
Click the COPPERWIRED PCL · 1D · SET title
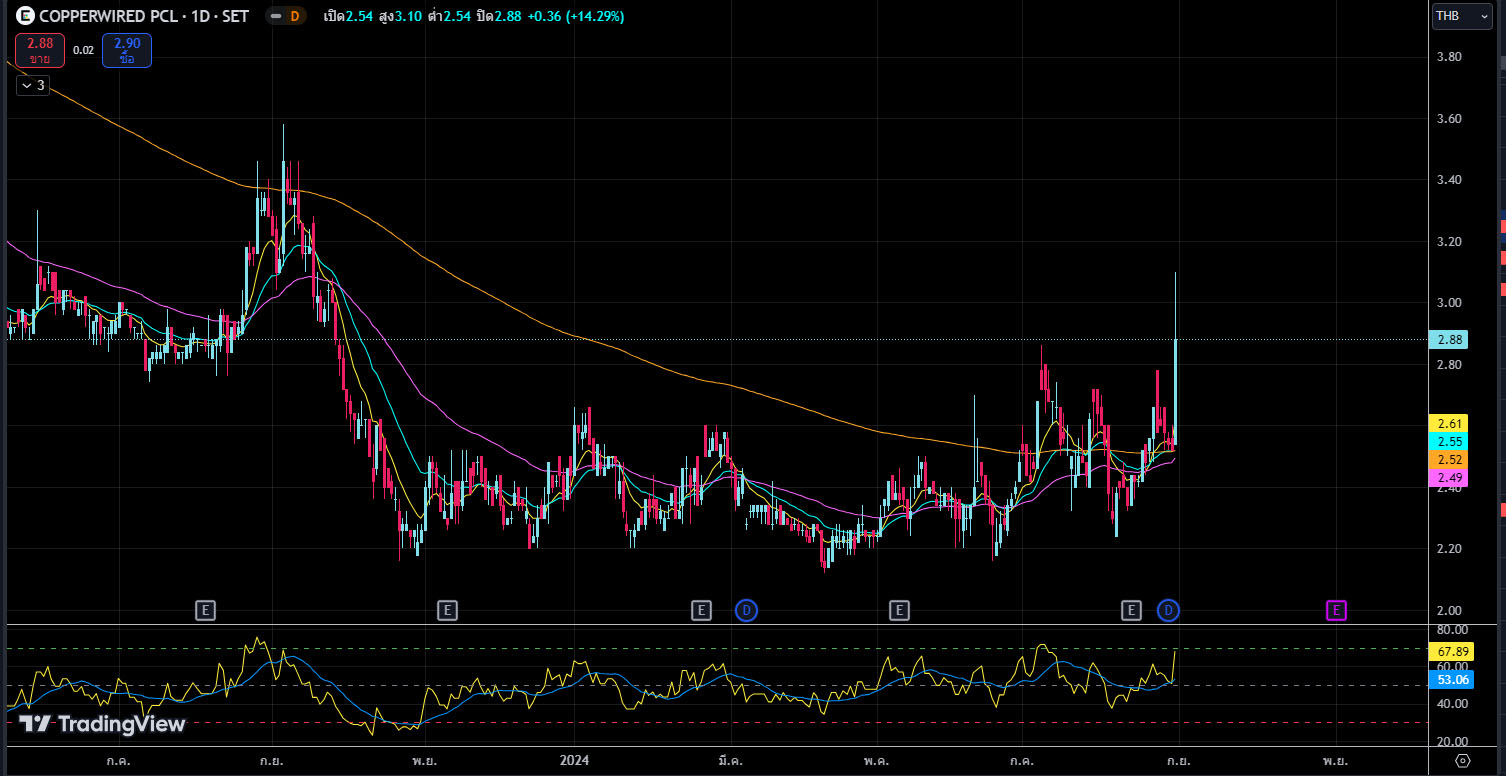pos(145,16)
